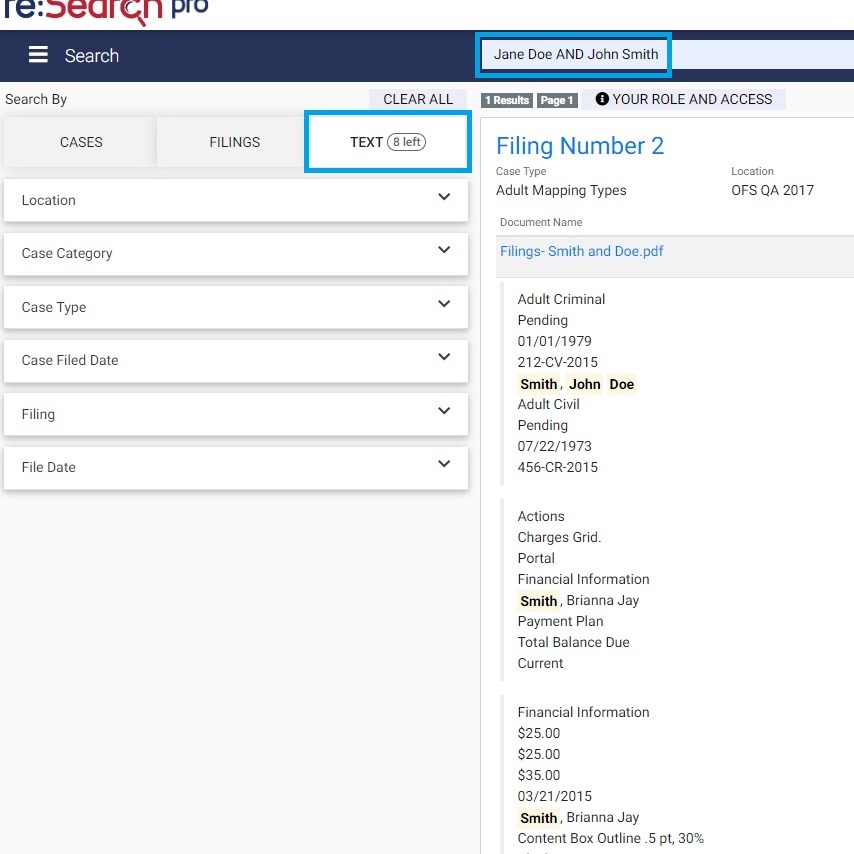Switch to the FILINGS tab
Screen dimensions: 854x854
234,142
